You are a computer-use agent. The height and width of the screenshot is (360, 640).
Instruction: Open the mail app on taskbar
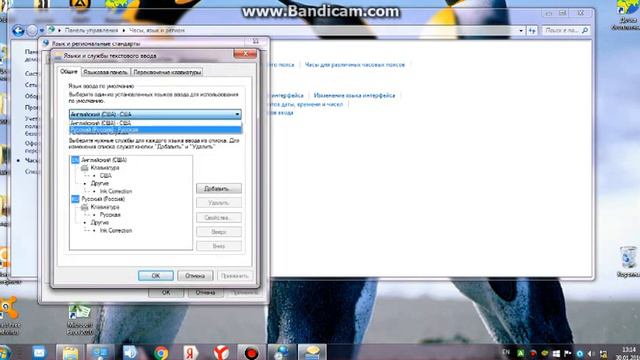(39, 352)
